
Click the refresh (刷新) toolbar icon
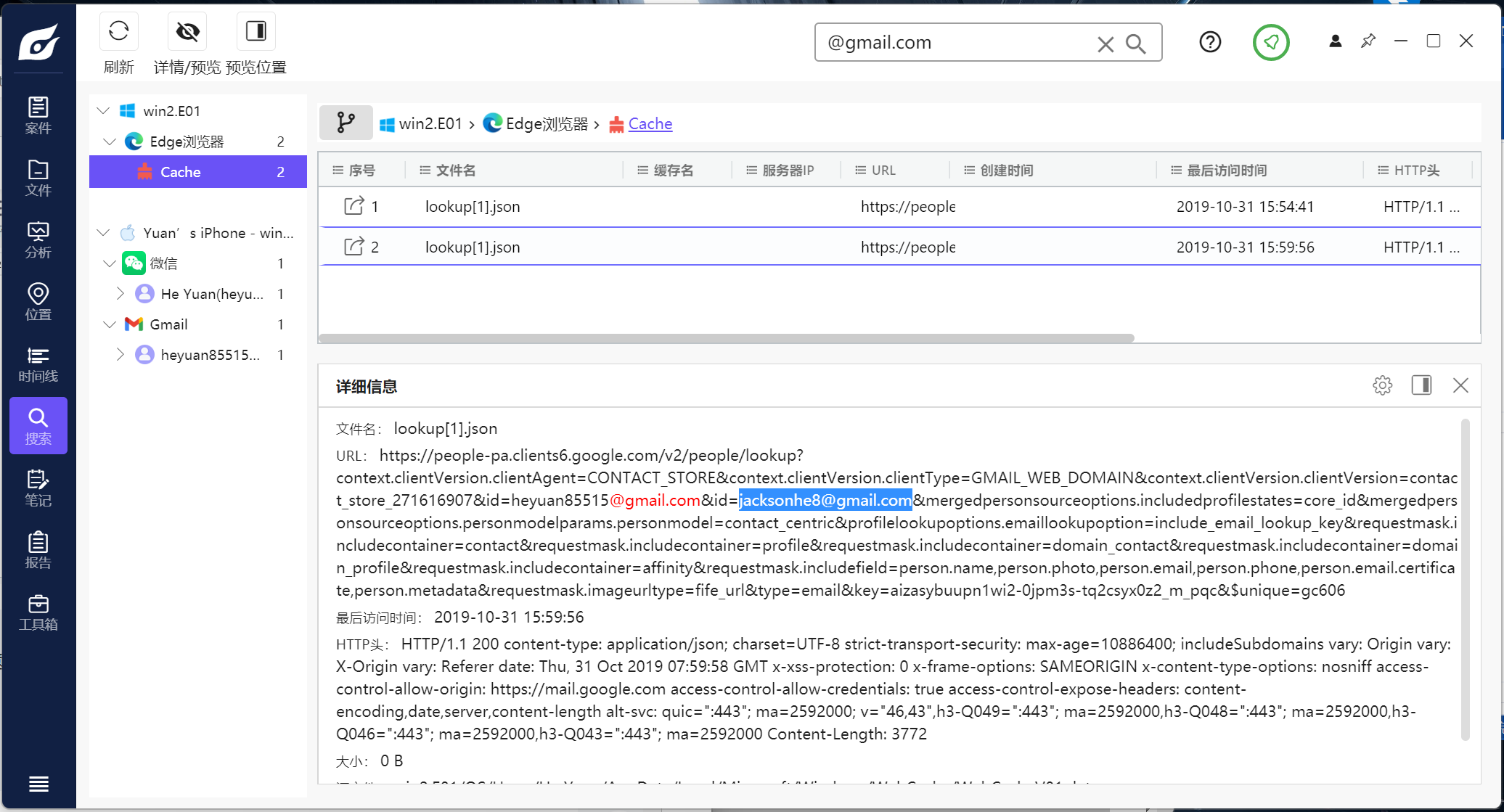click(x=118, y=31)
